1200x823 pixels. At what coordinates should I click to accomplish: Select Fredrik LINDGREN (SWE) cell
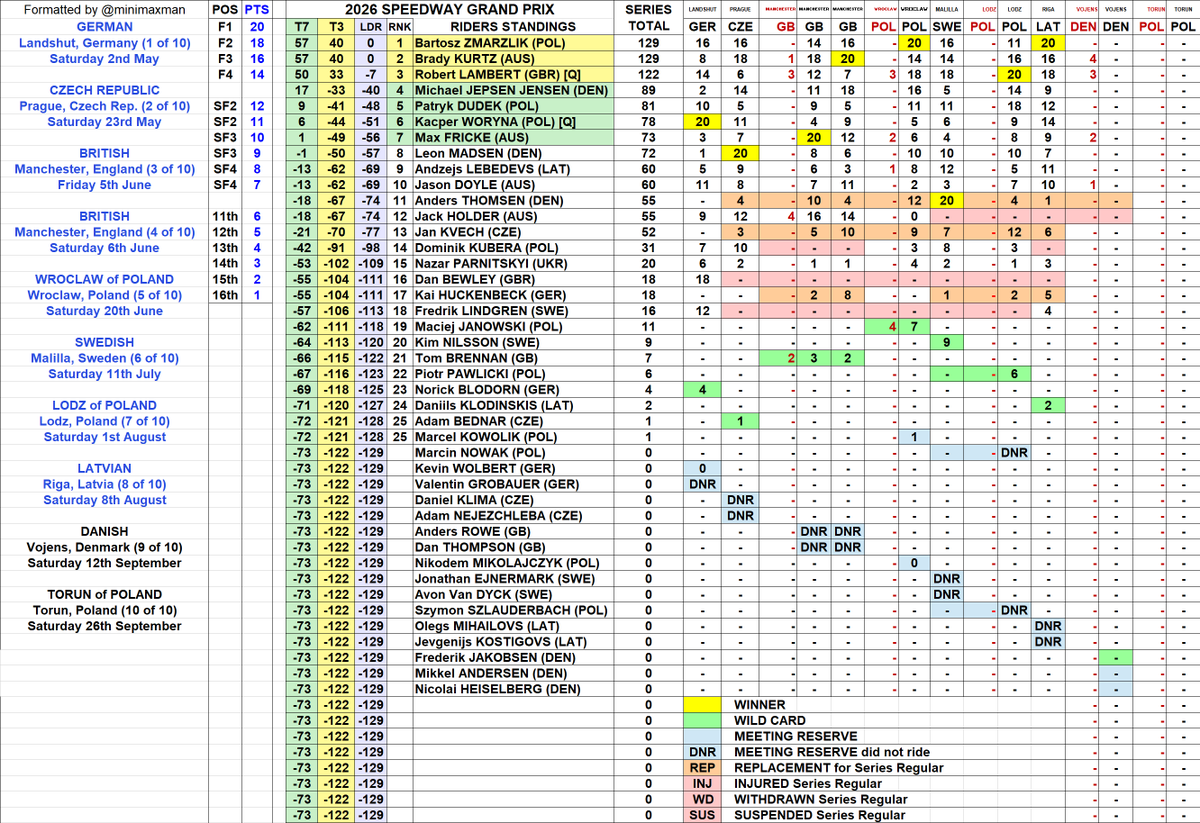(x=512, y=311)
